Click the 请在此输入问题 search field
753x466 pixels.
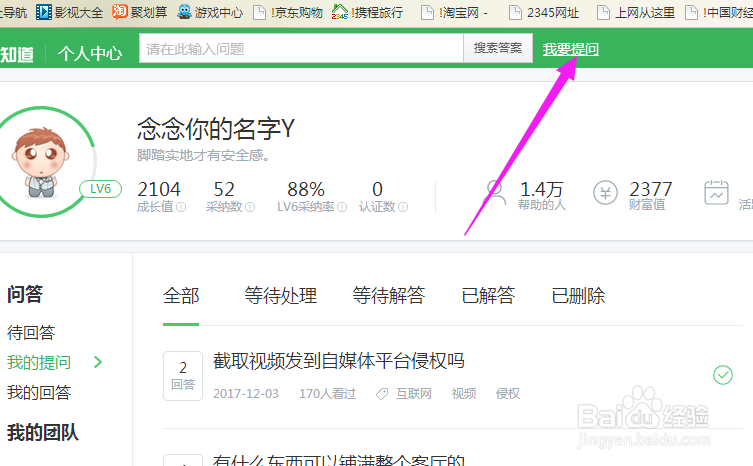(x=301, y=48)
